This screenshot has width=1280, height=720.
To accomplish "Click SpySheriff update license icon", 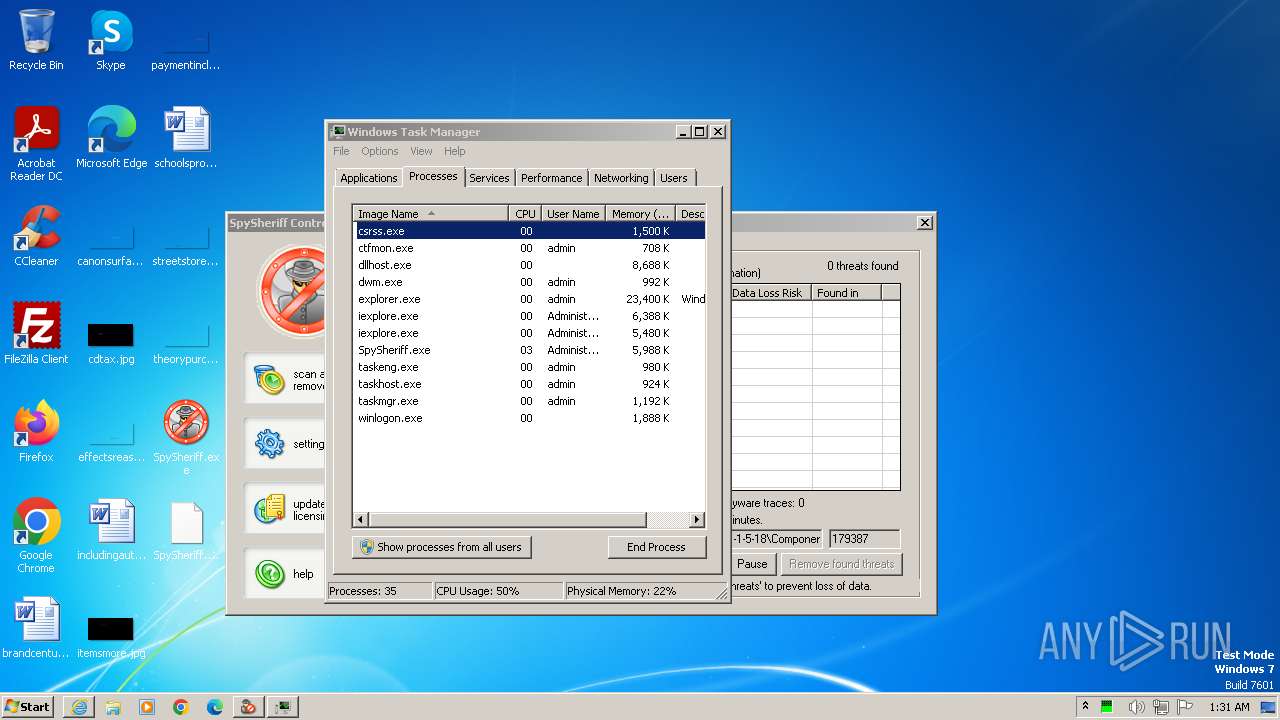I will coord(270,509).
